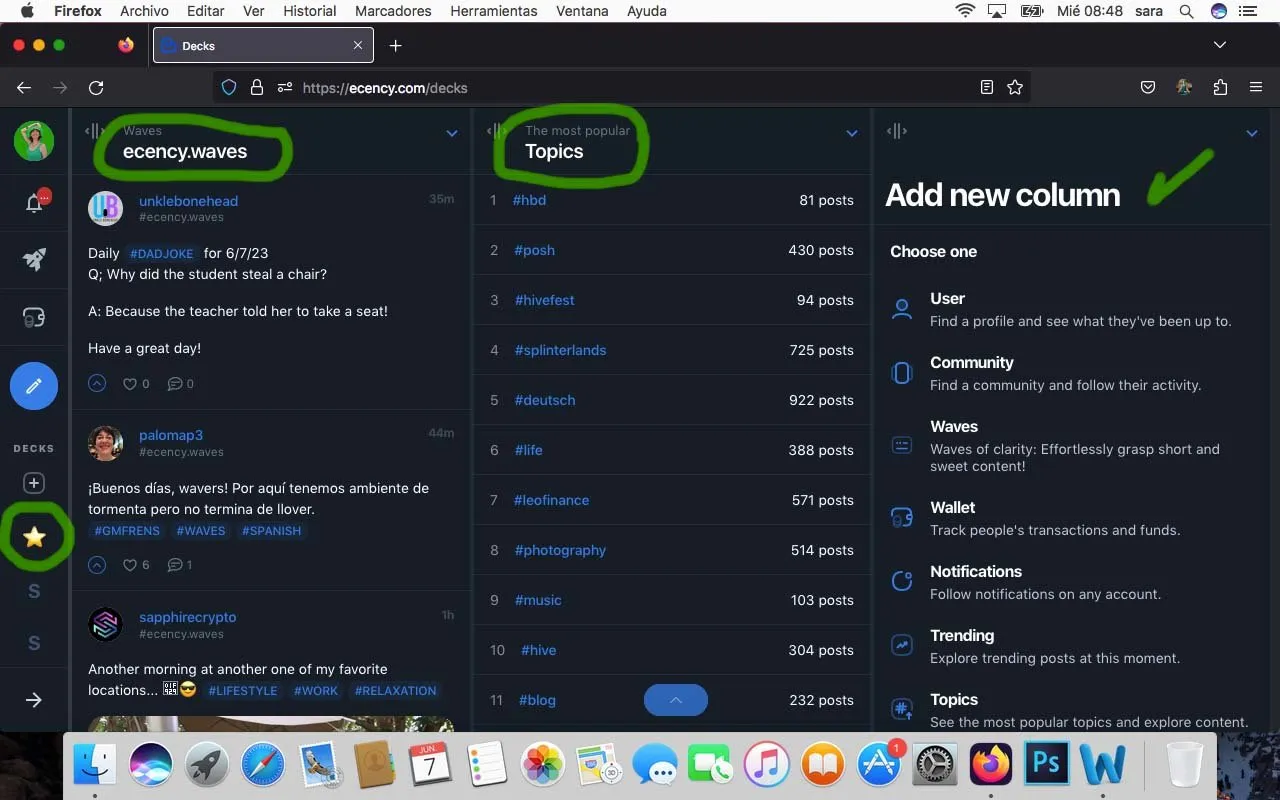Viewport: 1280px width, 800px height.
Task: Click the ecency.com address bar
Action: click(x=620, y=88)
